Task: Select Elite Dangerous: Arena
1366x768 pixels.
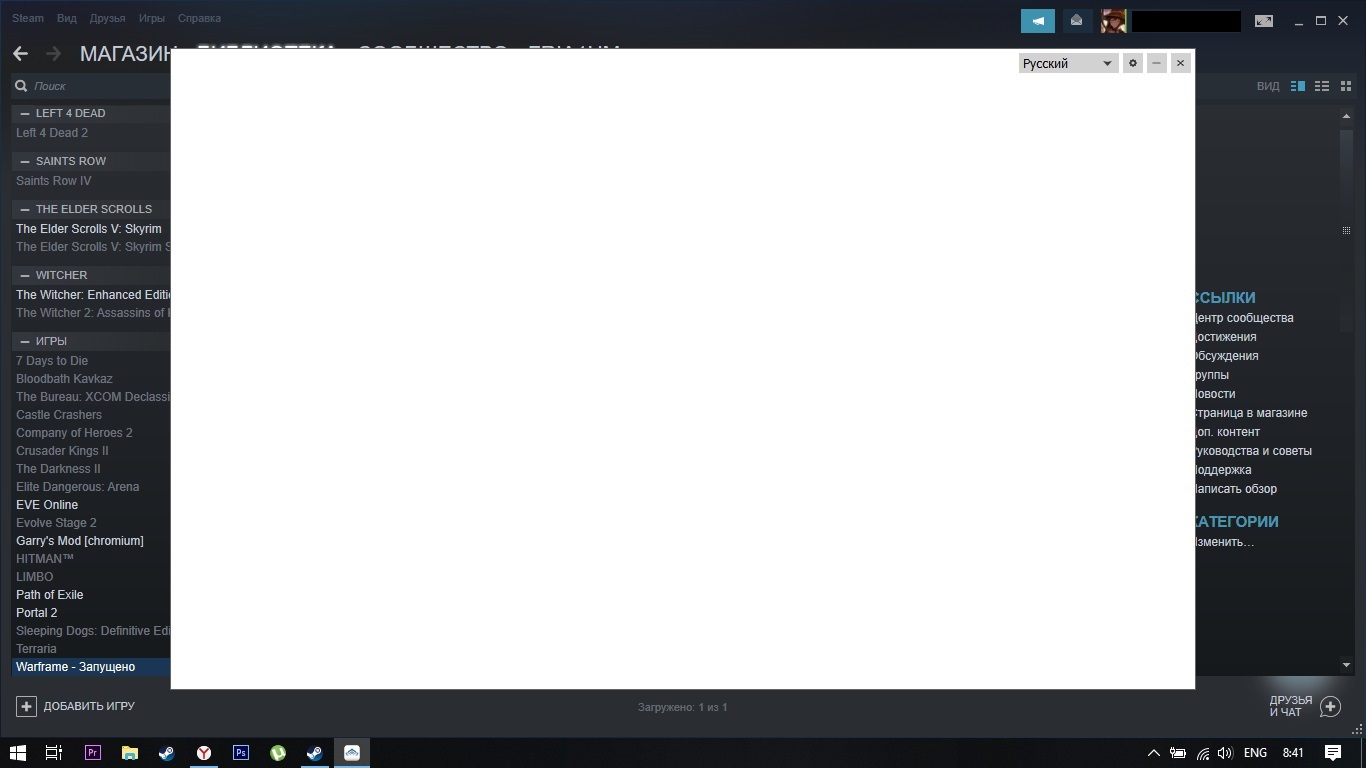Action: point(78,487)
